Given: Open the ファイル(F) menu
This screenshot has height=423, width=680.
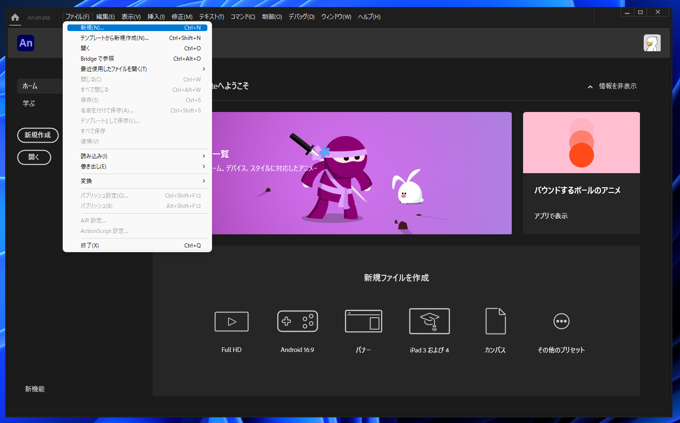Looking at the screenshot, I should pyautogui.click(x=77, y=17).
